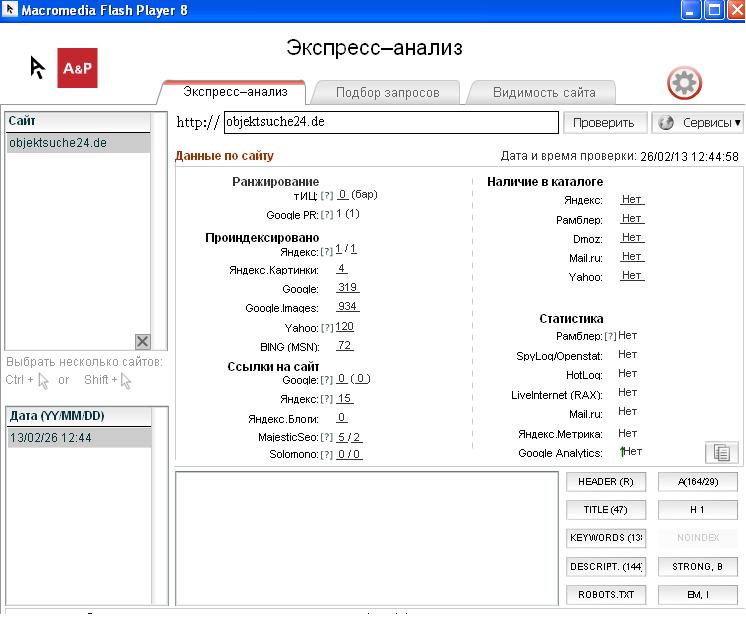The height and width of the screenshot is (620, 746).
Task: Click the globe icon in Сервисы button
Action: 666,123
